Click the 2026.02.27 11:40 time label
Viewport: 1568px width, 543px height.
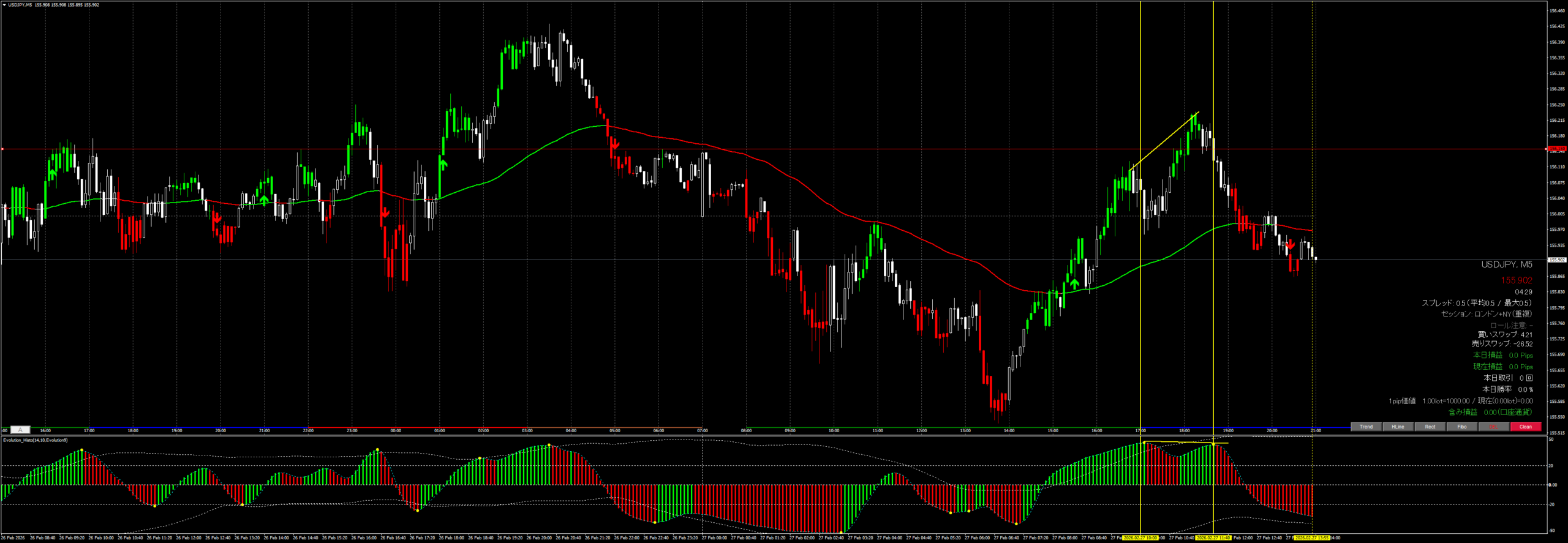pos(1213,538)
